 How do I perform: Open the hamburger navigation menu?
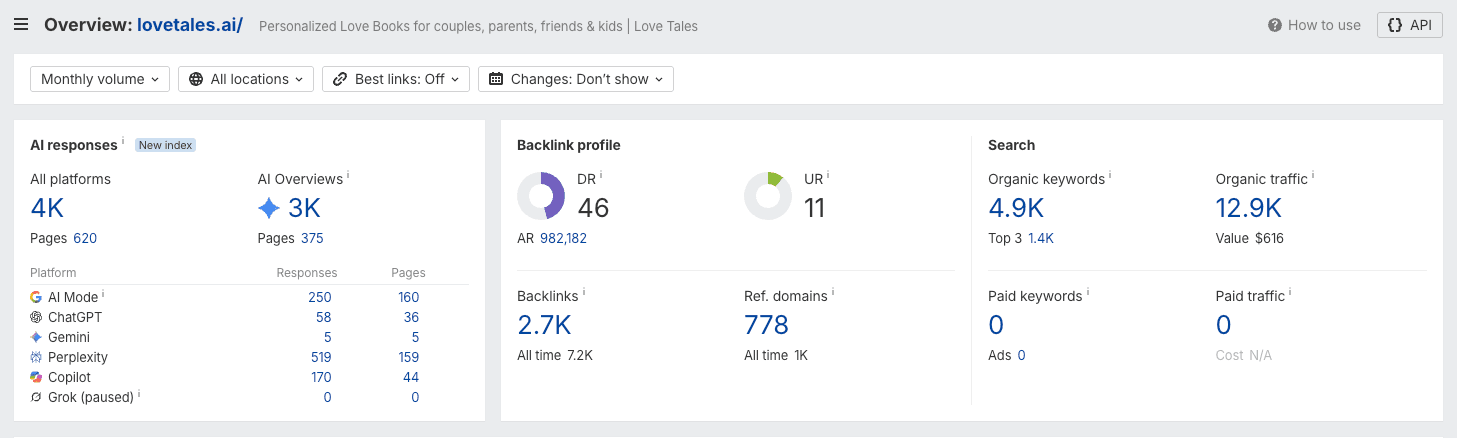tap(21, 25)
